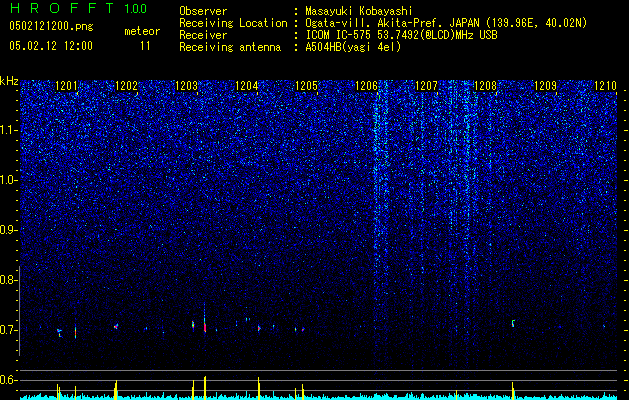The height and width of the screenshot is (400, 629).
Task: Click the 1208 time marker
Action: [x=485, y=86]
